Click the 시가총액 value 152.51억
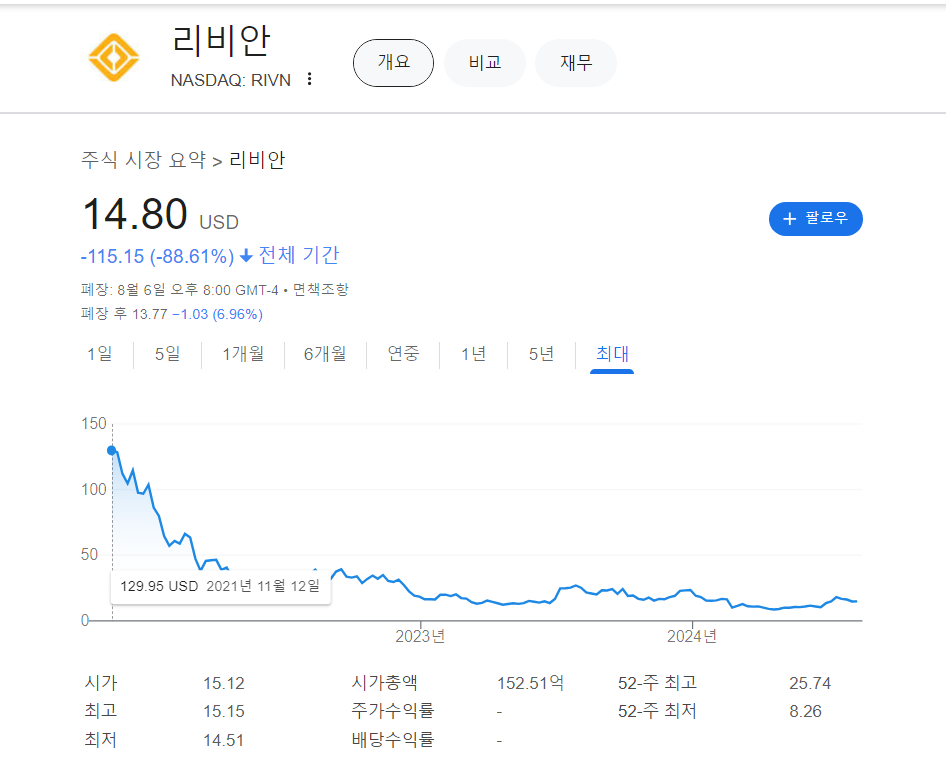The height and width of the screenshot is (759, 946). pos(530,683)
